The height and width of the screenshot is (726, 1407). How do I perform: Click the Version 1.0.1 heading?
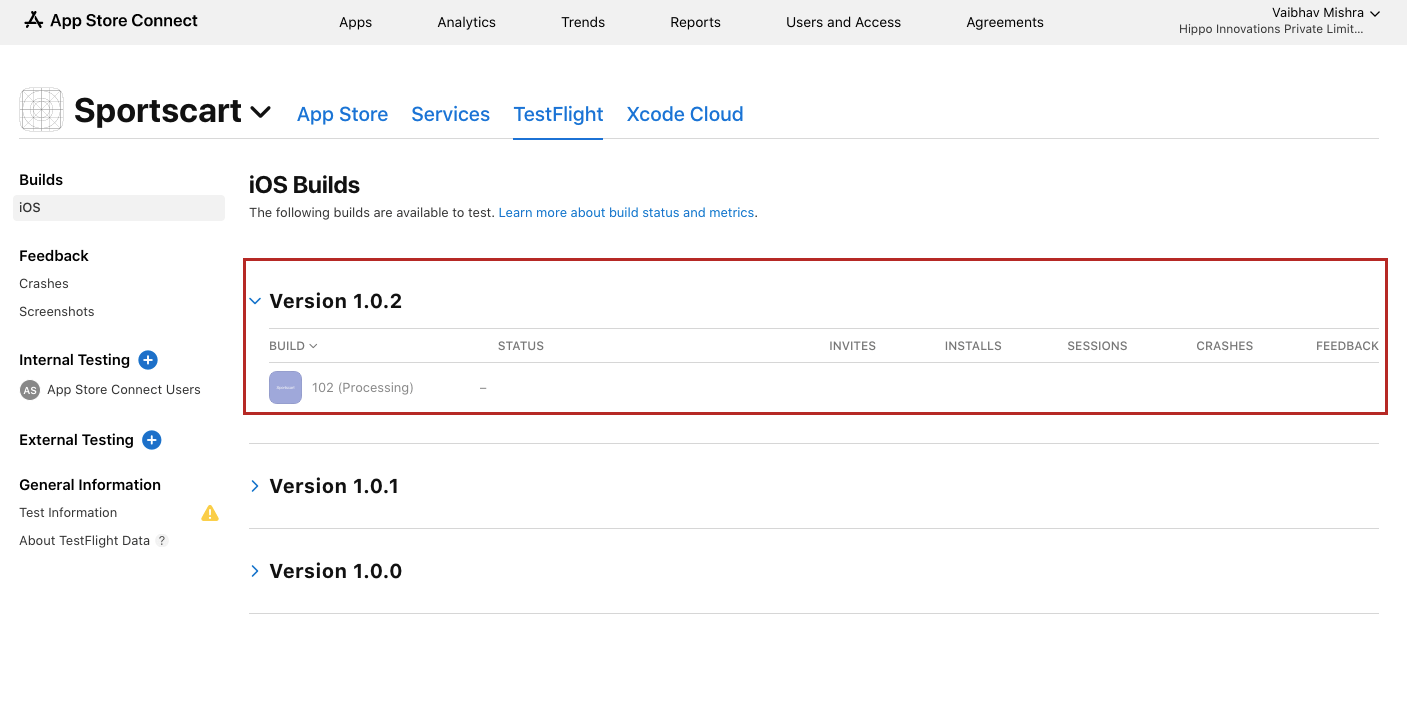click(334, 486)
